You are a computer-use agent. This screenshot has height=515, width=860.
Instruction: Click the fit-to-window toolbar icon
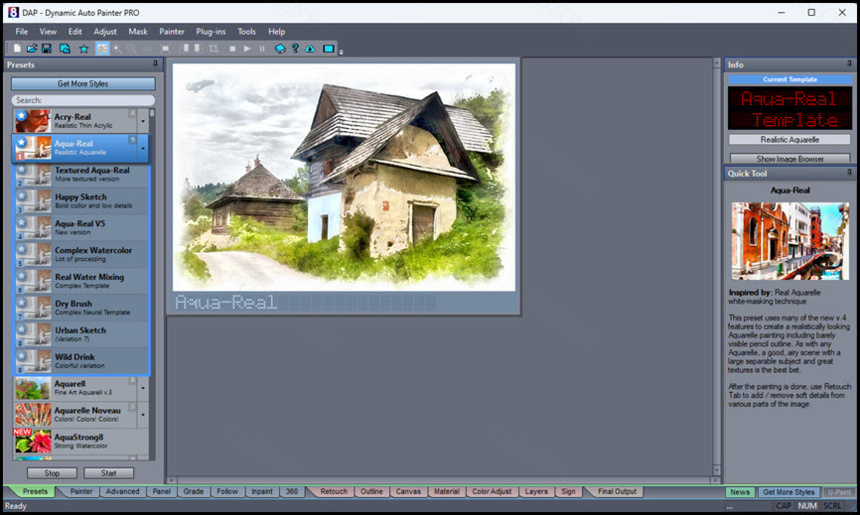[165, 49]
